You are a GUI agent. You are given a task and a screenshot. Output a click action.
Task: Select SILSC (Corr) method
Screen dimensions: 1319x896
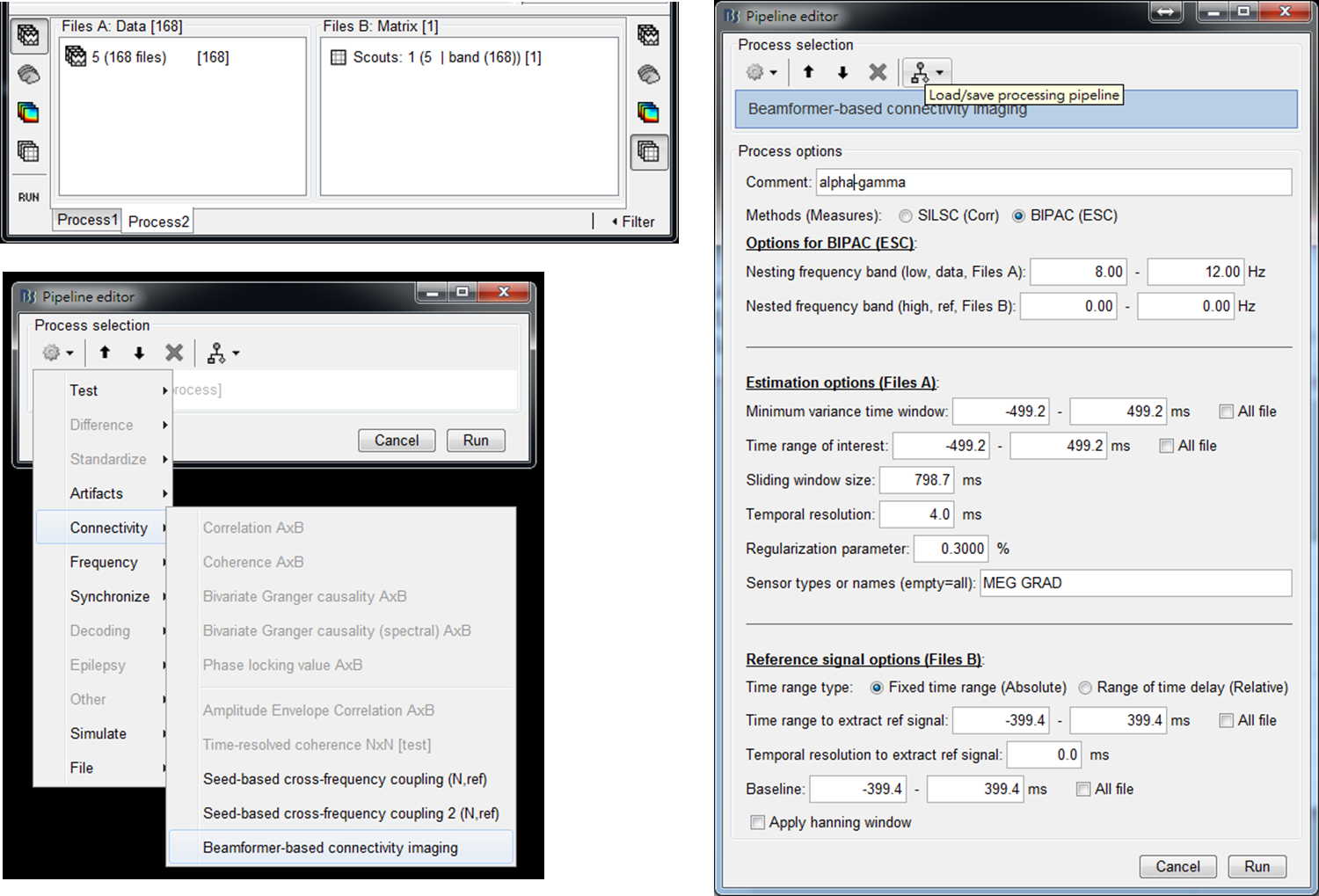(948, 215)
